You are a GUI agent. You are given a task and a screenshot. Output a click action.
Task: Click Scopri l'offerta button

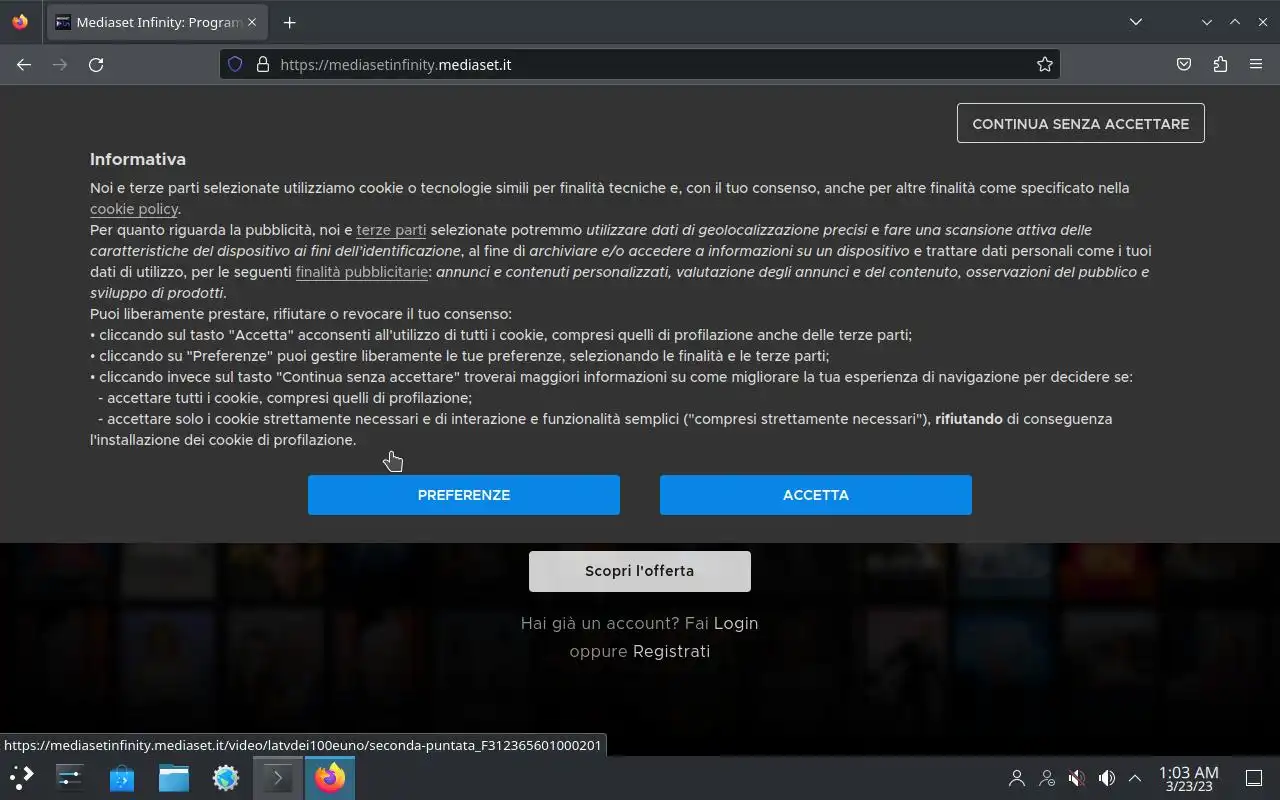(640, 571)
